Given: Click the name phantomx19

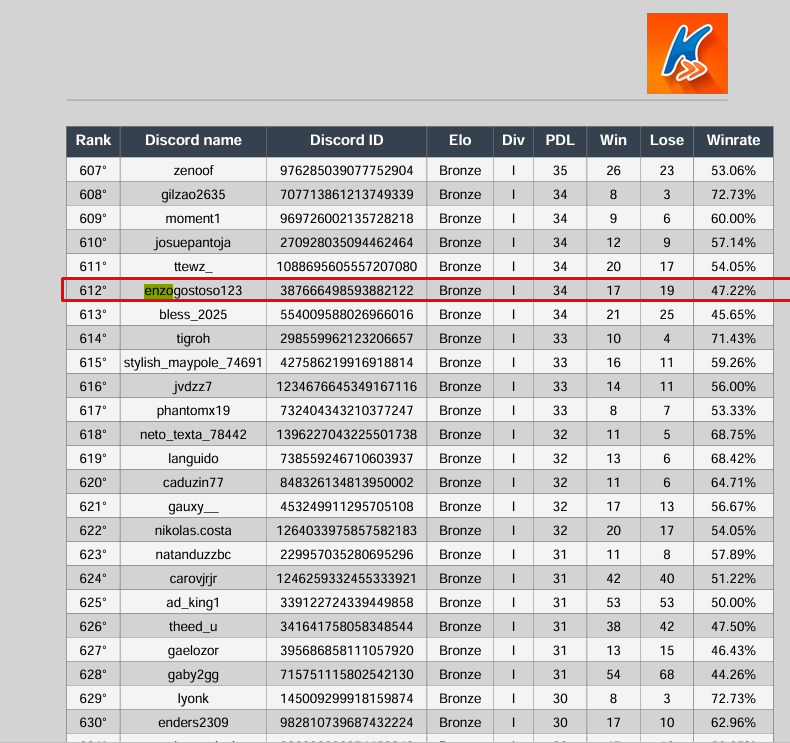Looking at the screenshot, I should pos(193,411).
